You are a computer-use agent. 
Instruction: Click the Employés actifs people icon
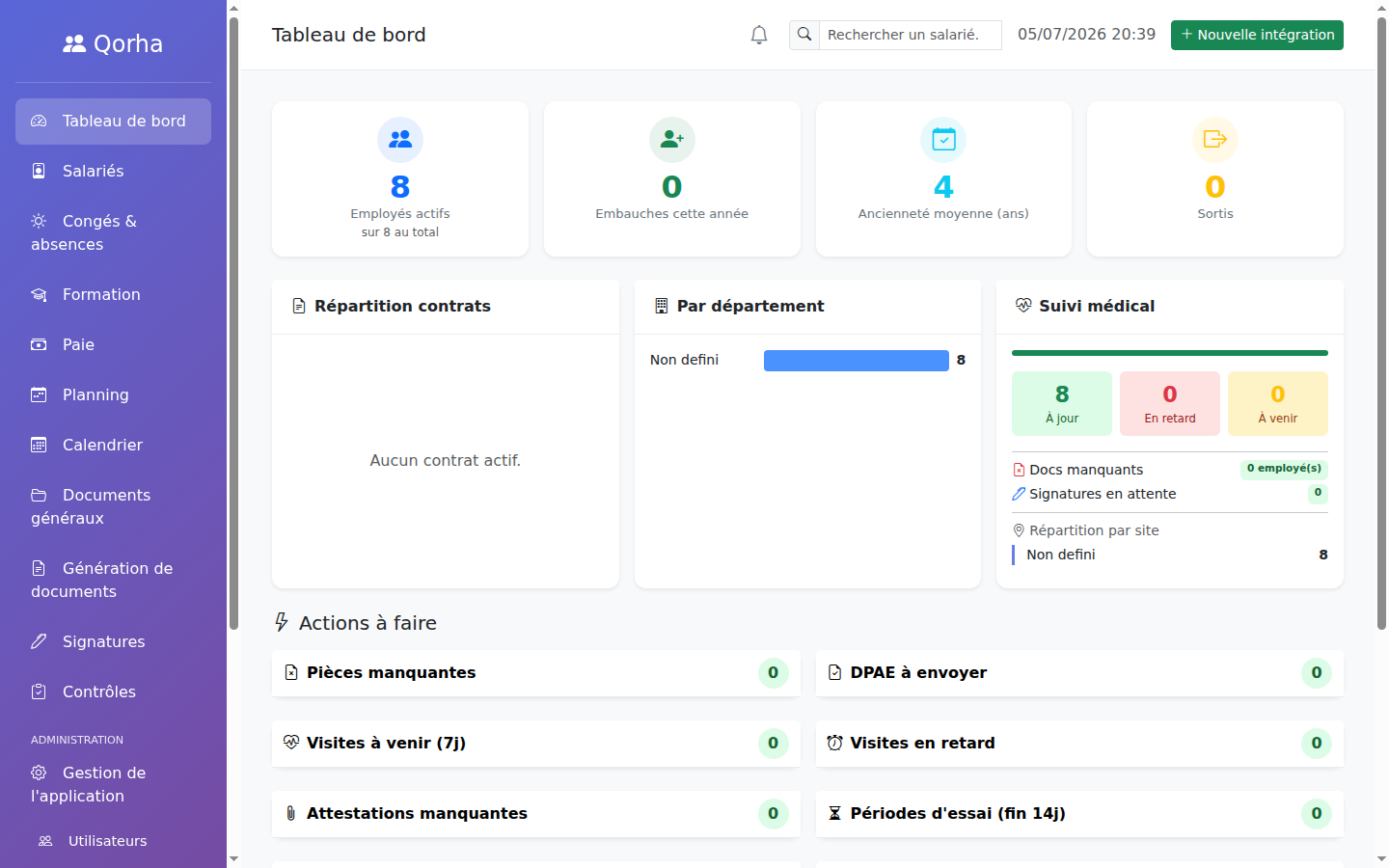400,140
